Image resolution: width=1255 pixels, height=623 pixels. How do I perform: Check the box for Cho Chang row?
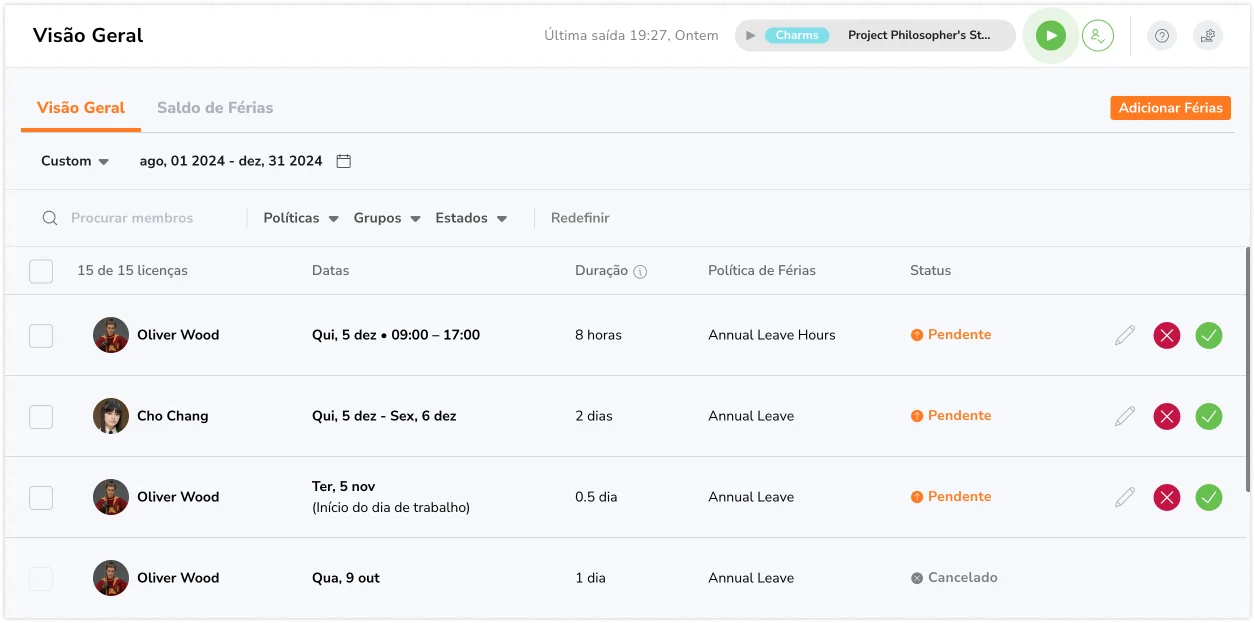coord(41,416)
